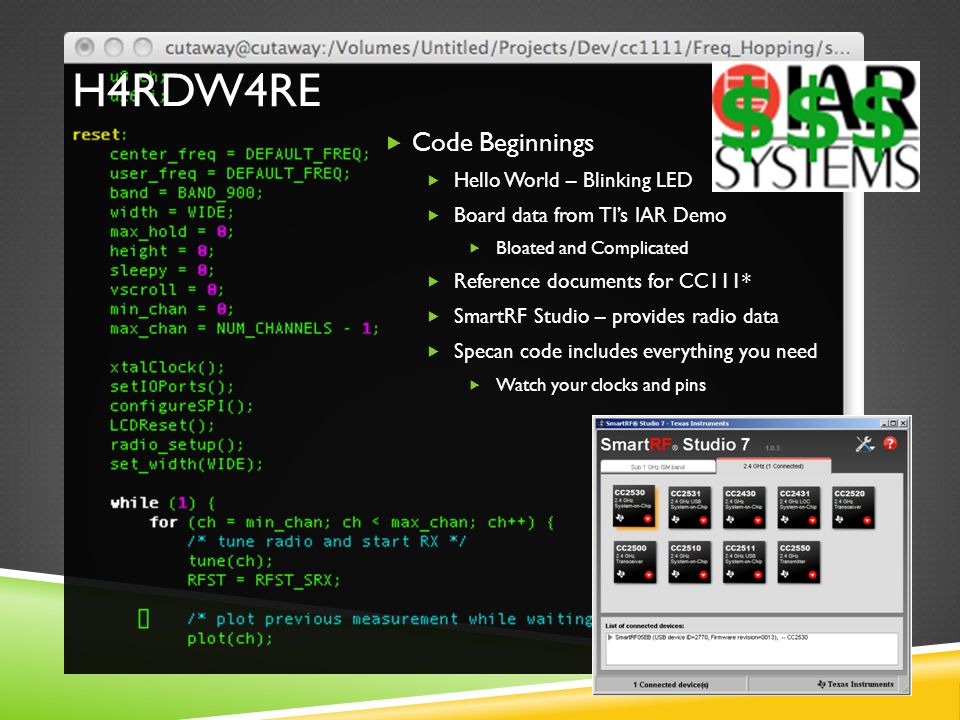Click 'SmartRF Studio – provides radio data' bullet

tap(616, 317)
